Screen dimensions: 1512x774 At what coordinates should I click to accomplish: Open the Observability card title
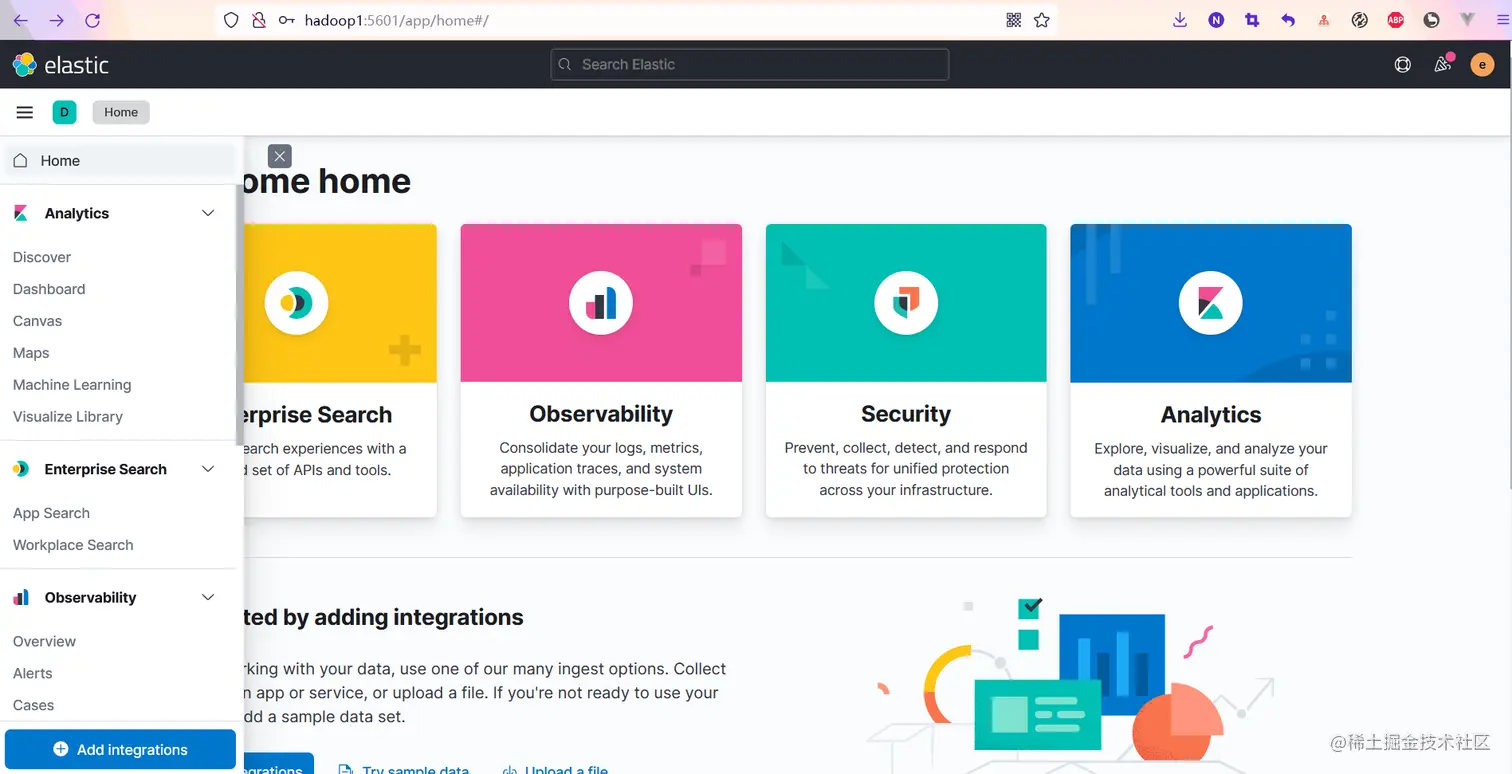[x=601, y=414]
